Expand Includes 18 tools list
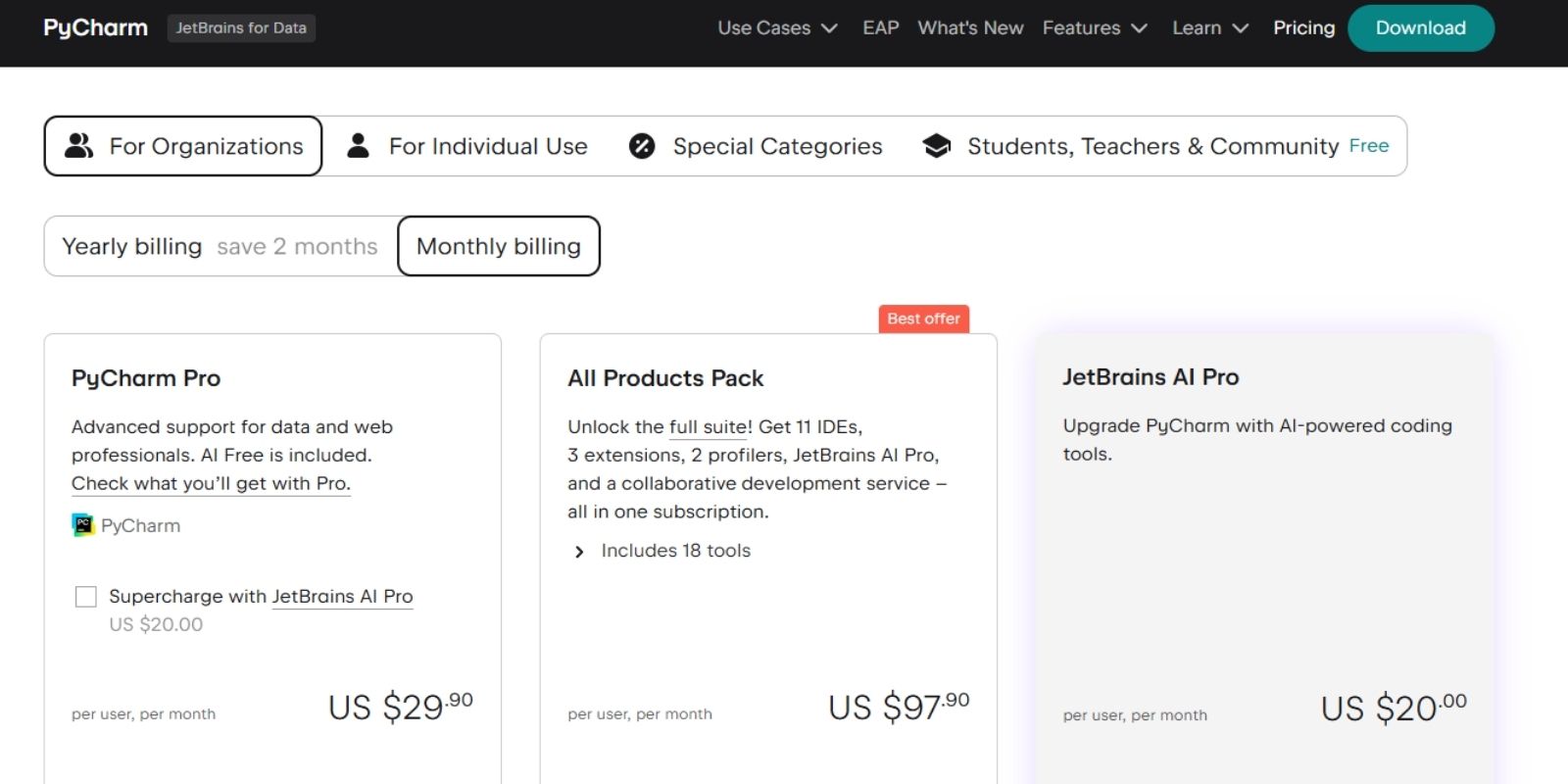The height and width of the screenshot is (784, 1568). point(662,551)
